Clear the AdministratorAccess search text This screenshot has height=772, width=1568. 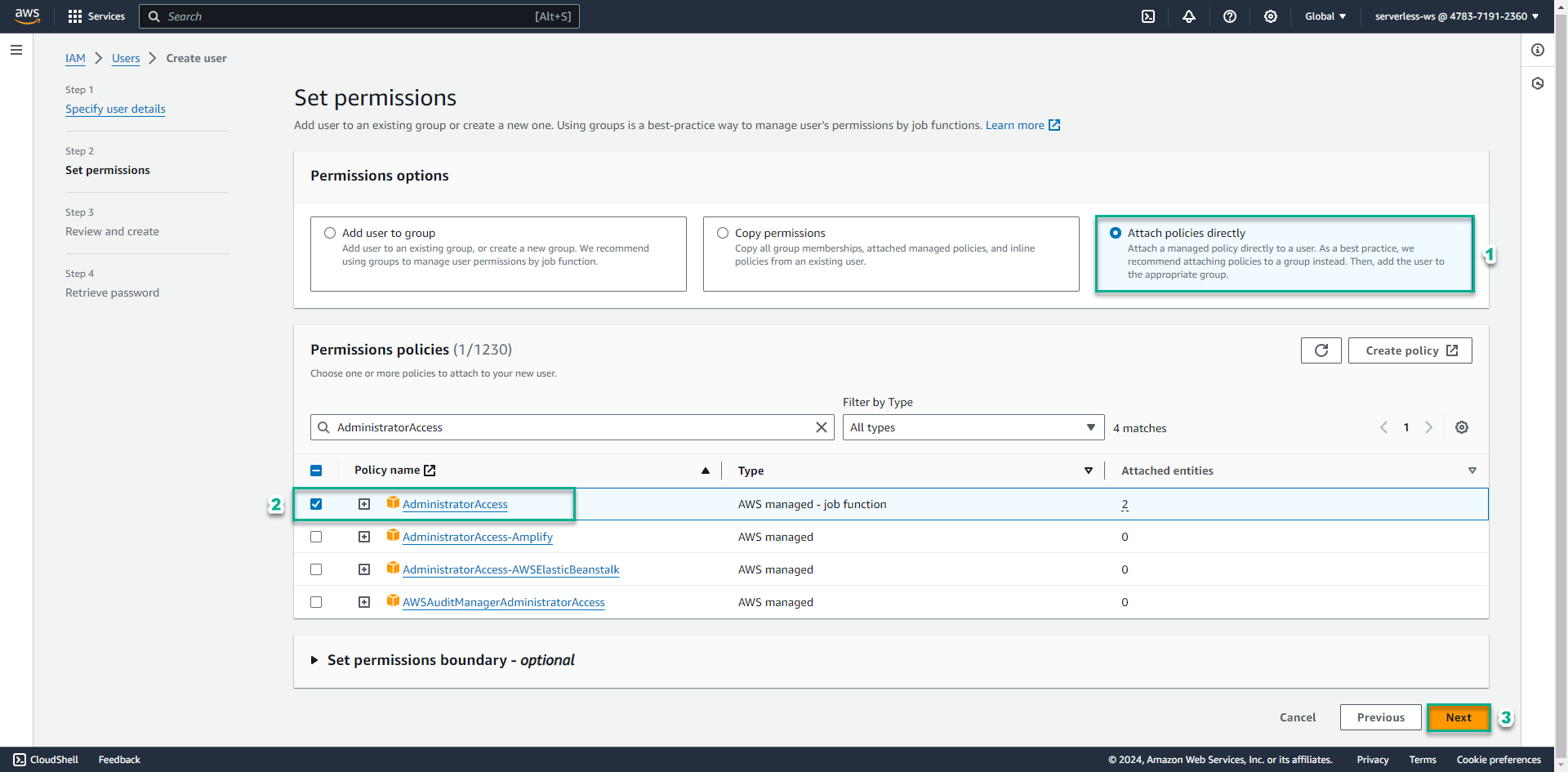coord(822,427)
